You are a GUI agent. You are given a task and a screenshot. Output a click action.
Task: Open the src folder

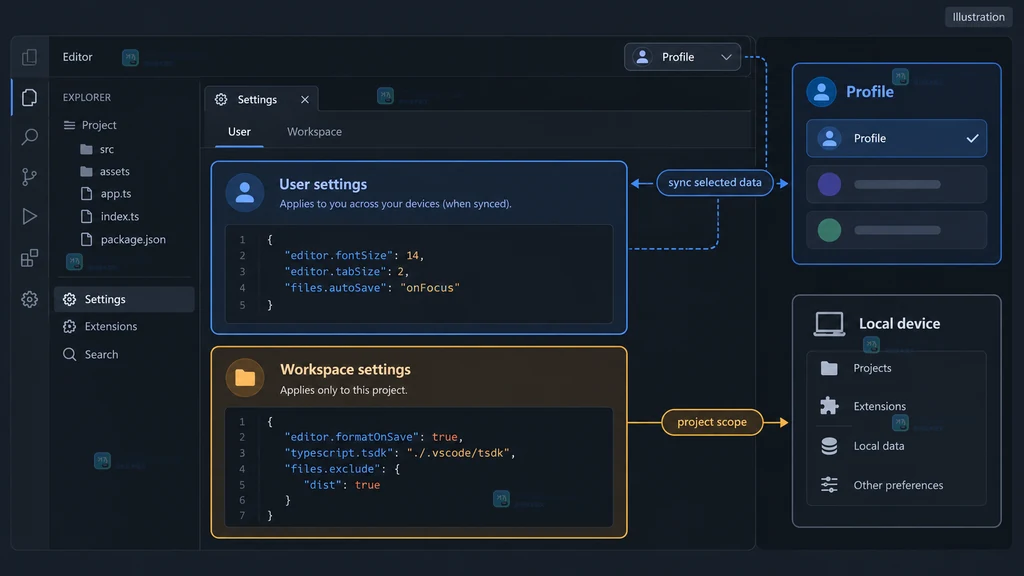[97, 149]
